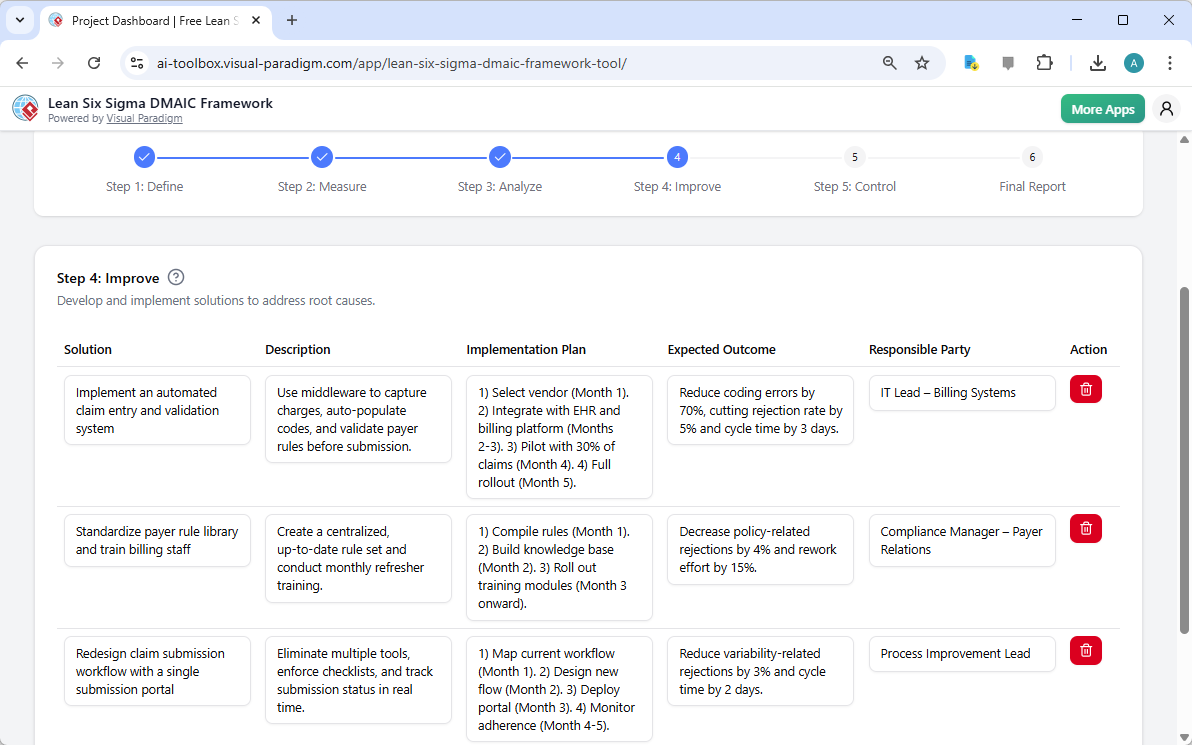
Task: Navigate to Step 3: Analyze
Action: tap(500, 157)
